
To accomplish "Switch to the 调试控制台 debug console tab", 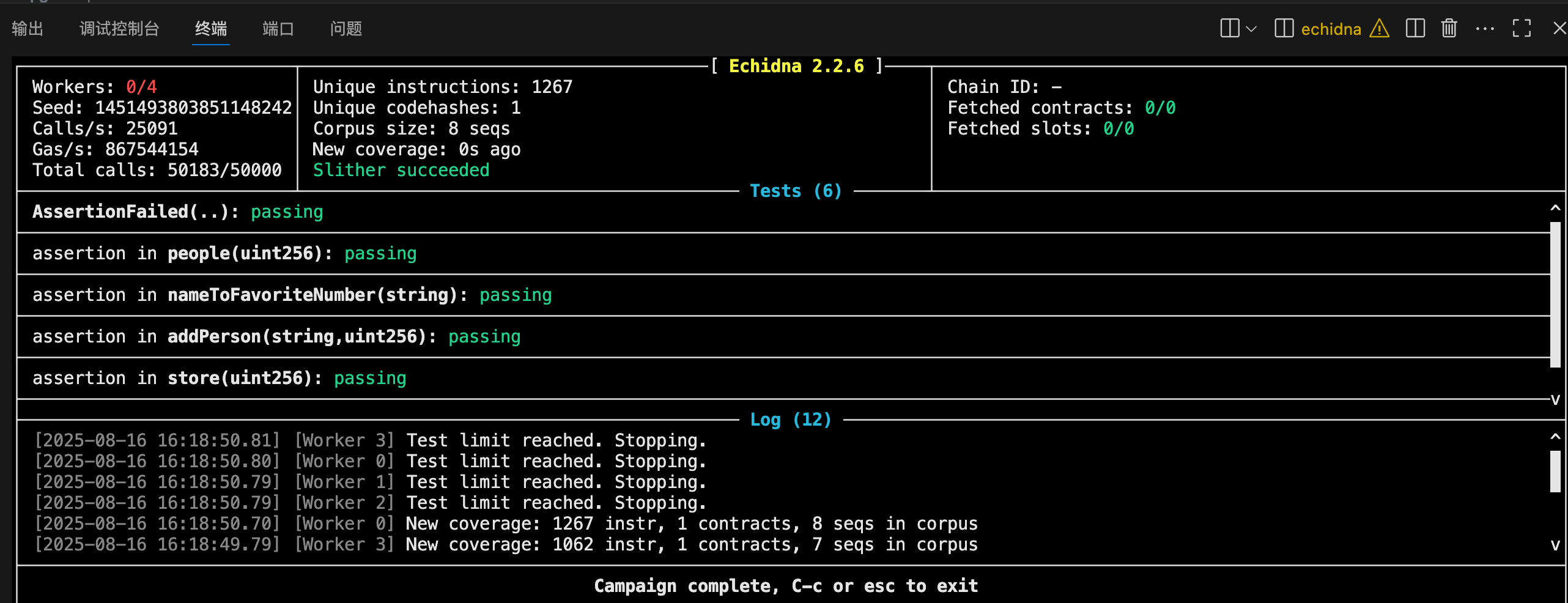I will coord(119,29).
